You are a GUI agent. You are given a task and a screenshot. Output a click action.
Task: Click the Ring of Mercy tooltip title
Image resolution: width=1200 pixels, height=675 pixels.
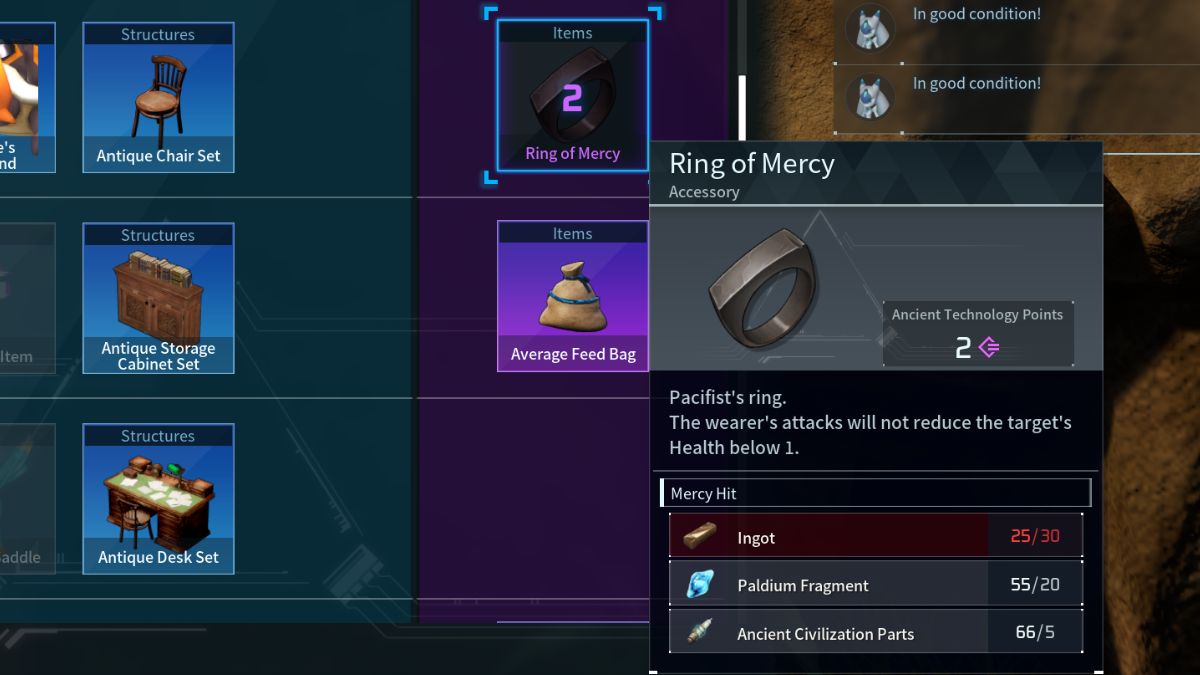point(752,164)
